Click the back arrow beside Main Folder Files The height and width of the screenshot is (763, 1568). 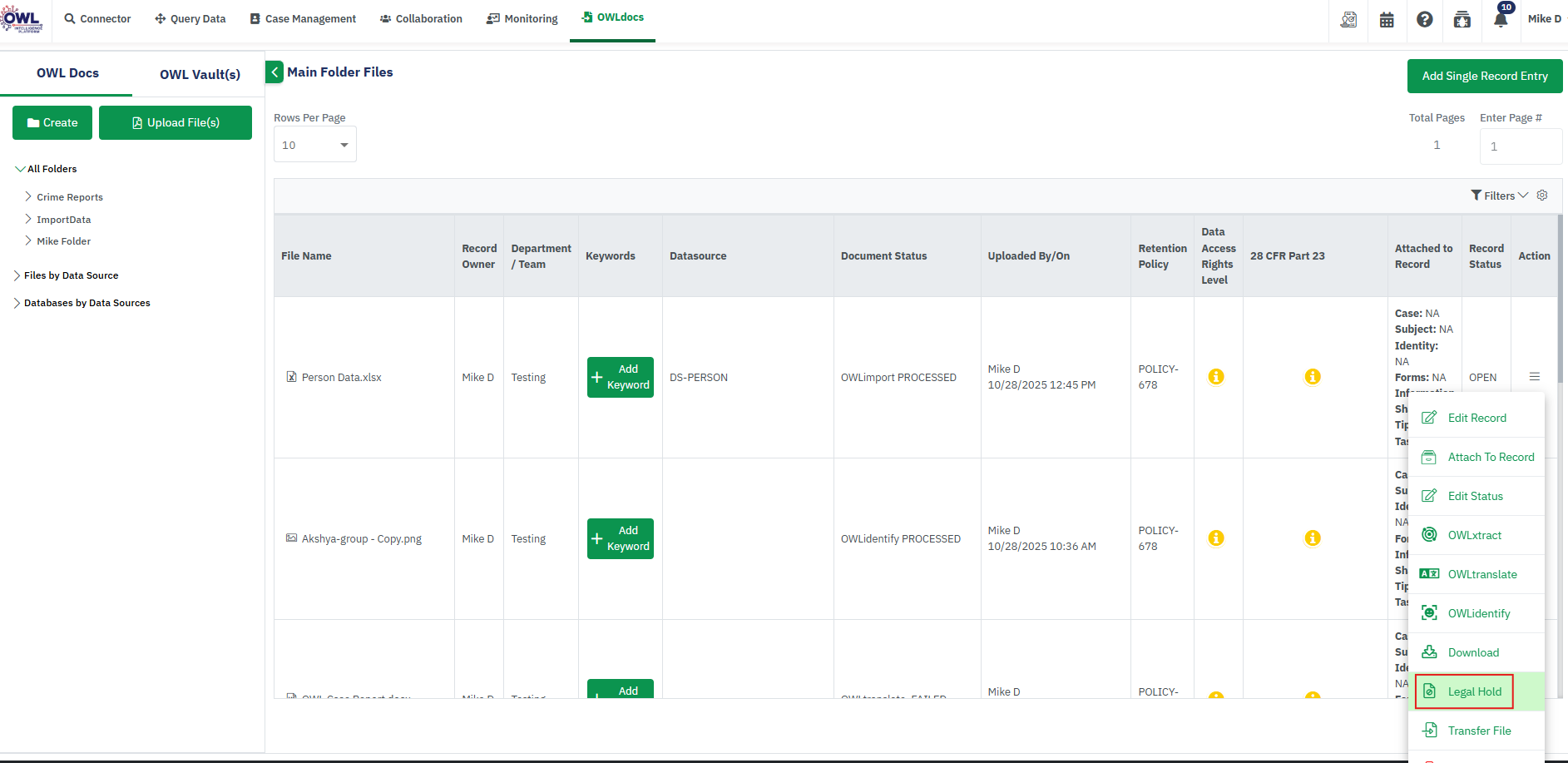click(275, 72)
